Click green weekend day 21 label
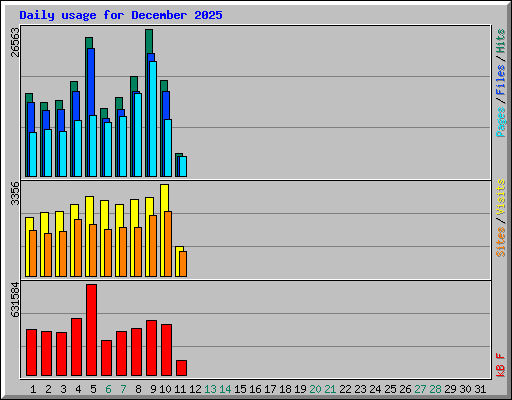The height and width of the screenshot is (400, 512). (x=330, y=389)
